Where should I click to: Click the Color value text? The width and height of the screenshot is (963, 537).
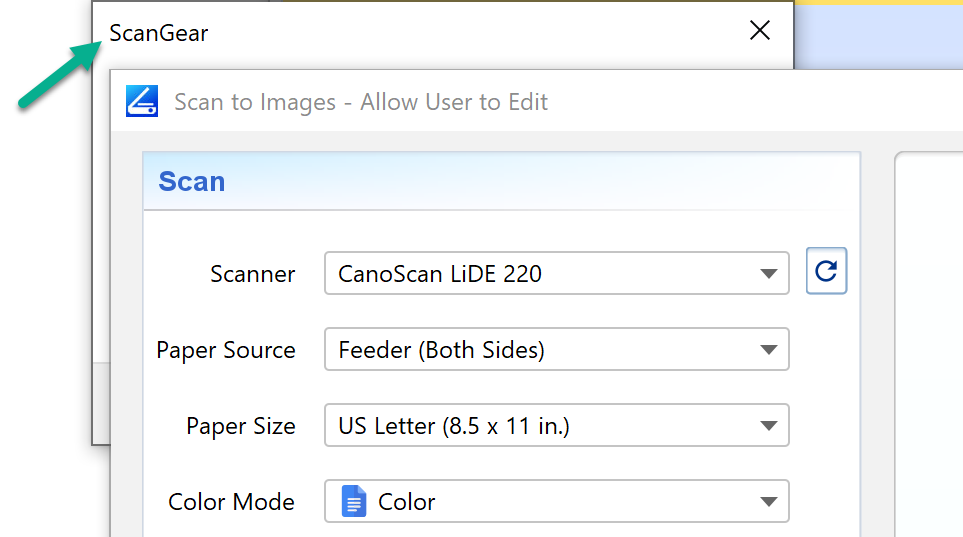point(407,502)
